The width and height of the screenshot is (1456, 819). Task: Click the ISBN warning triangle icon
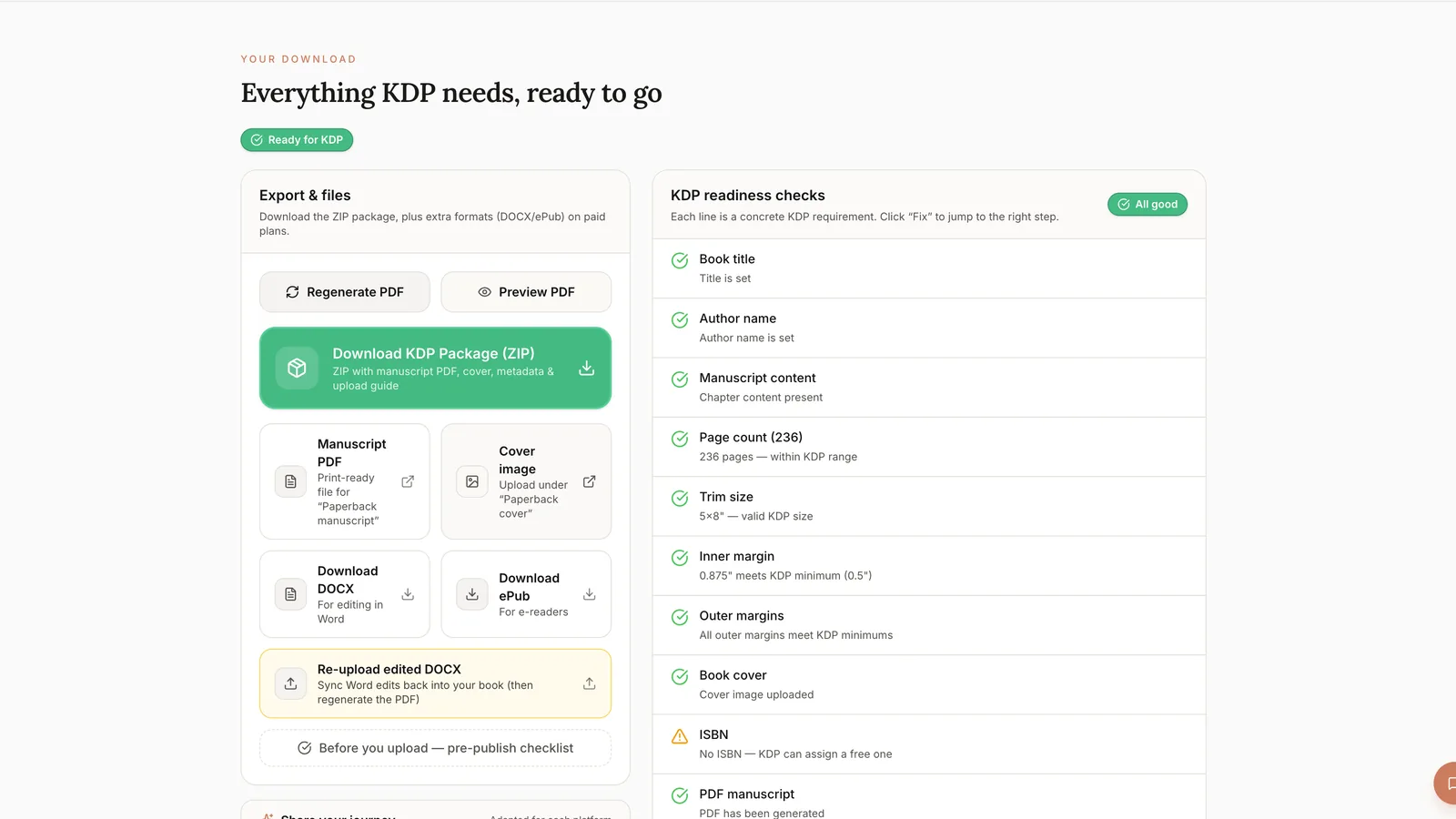pyautogui.click(x=680, y=736)
